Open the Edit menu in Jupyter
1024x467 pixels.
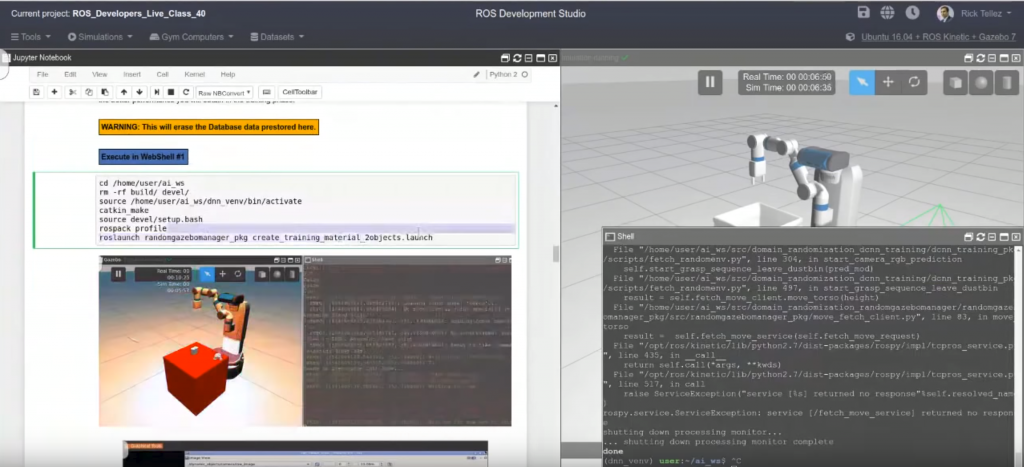[71, 74]
